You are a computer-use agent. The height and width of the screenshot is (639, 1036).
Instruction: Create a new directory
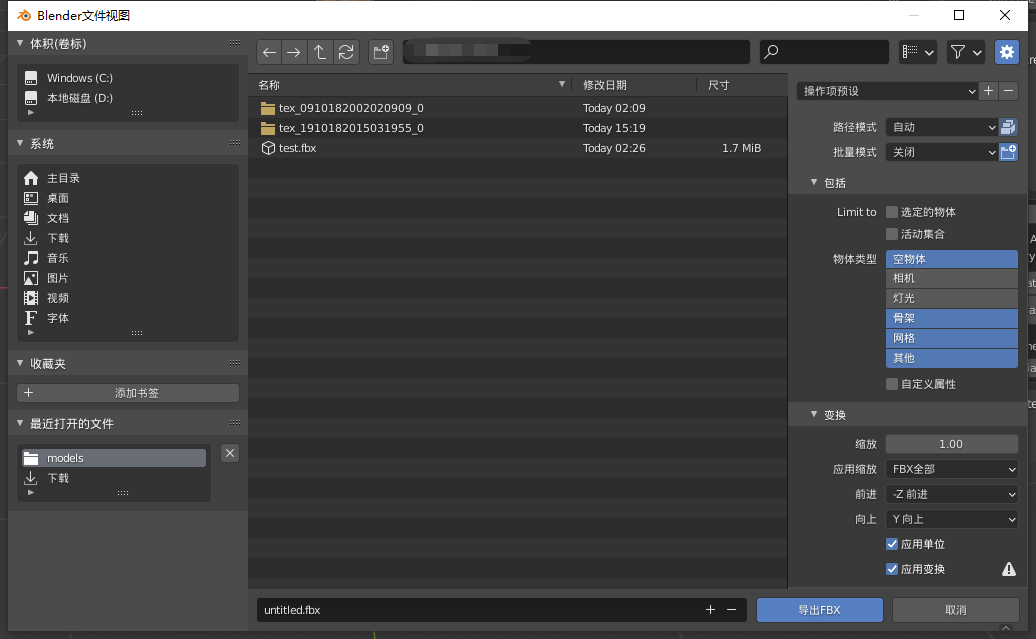[x=381, y=52]
